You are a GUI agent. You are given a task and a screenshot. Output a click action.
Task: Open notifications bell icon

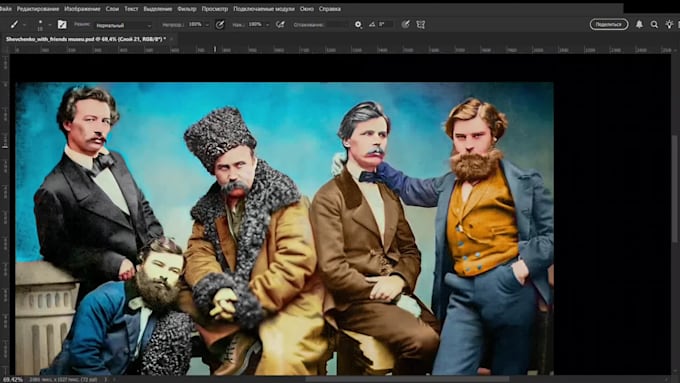click(639, 25)
